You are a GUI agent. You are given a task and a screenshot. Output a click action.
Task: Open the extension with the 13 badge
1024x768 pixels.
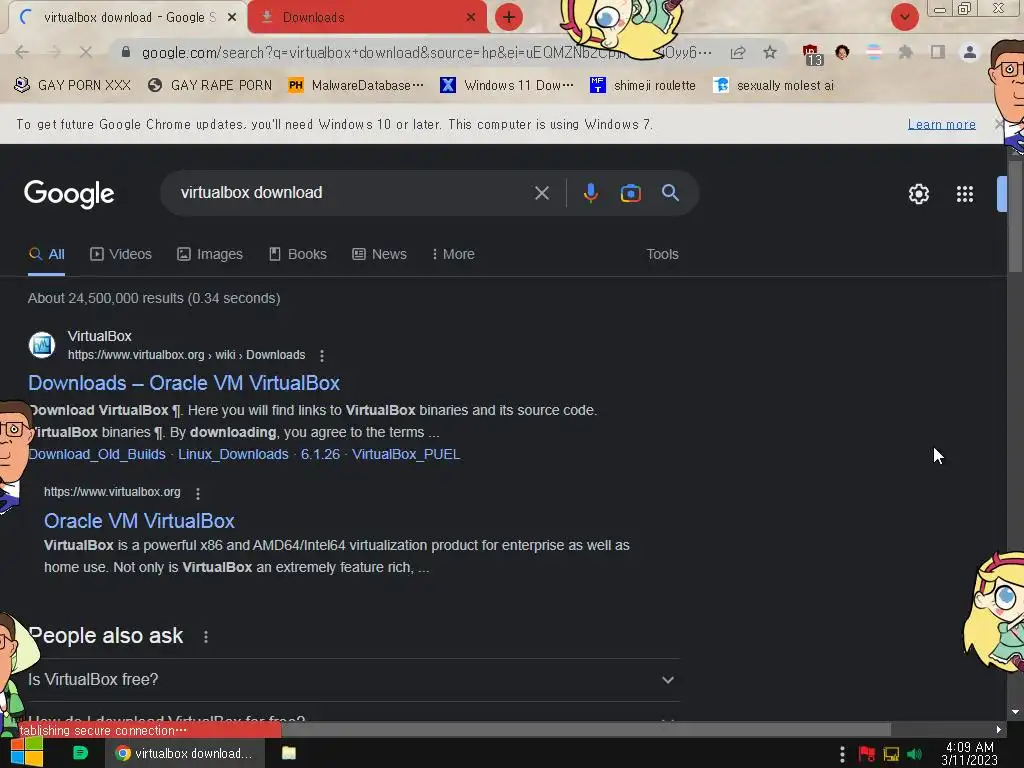tap(812, 54)
